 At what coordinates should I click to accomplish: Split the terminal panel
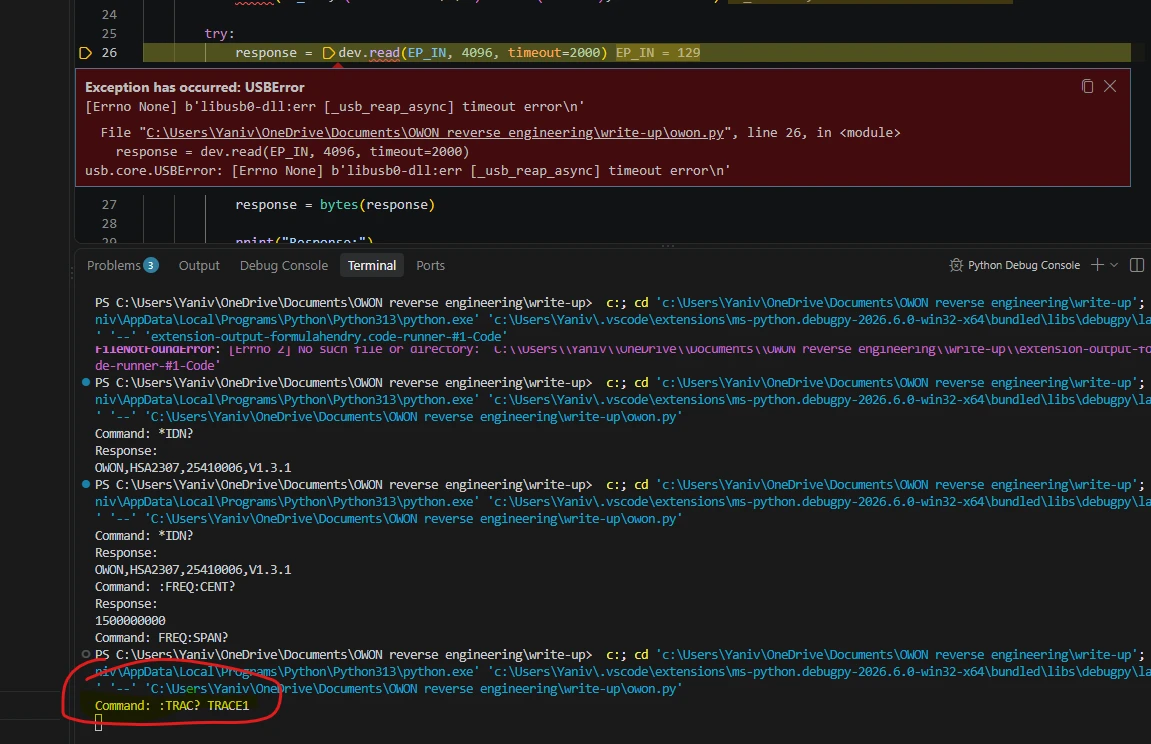[1136, 265]
